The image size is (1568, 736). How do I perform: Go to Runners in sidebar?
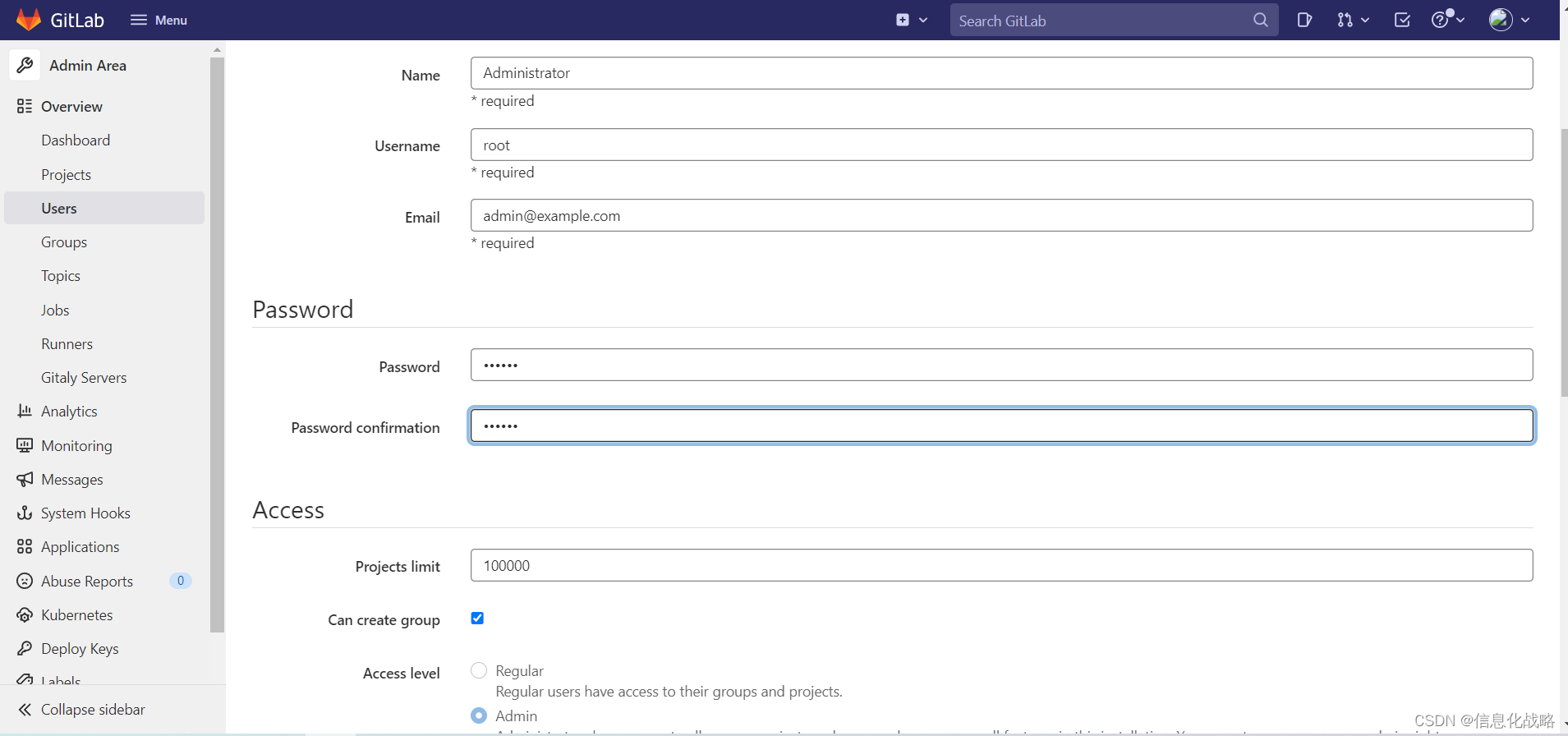tap(67, 343)
